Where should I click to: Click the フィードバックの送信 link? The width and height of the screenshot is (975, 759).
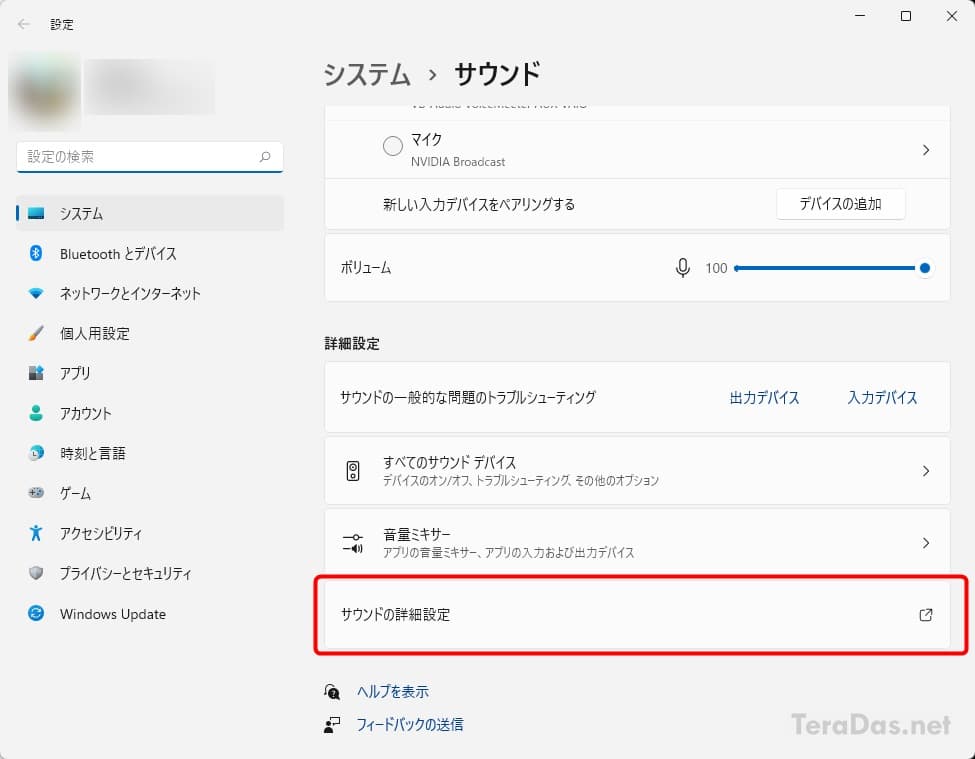[x=409, y=725]
